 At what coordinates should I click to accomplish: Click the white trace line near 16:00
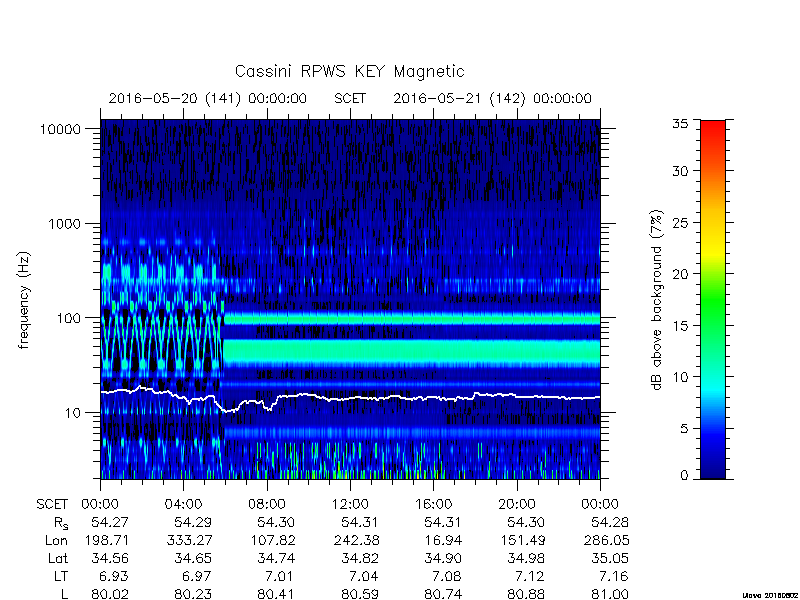[x=433, y=398]
